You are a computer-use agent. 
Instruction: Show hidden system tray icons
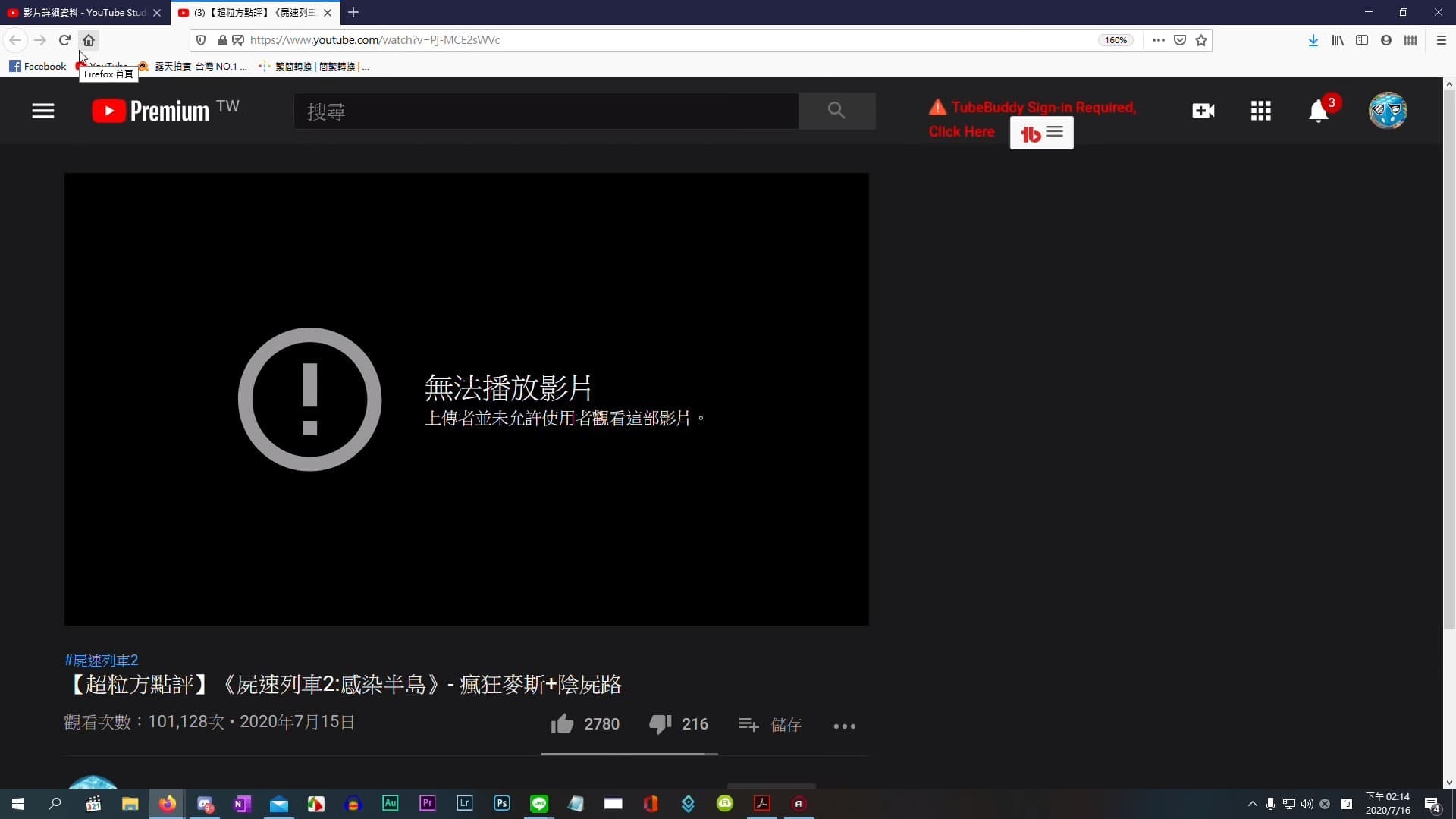click(1252, 804)
